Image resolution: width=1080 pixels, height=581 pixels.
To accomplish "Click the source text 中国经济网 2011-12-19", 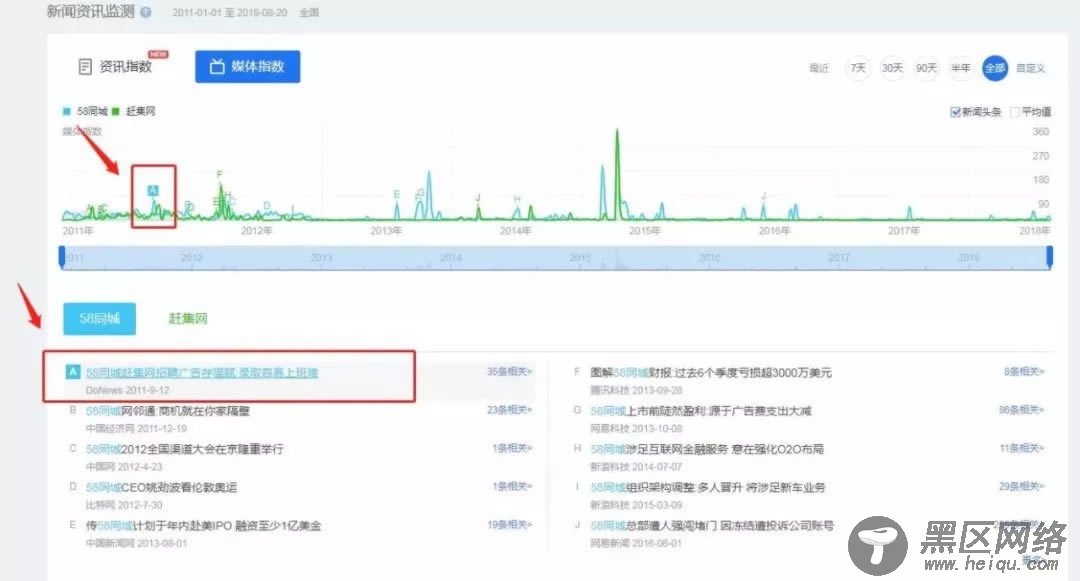I will (x=136, y=428).
